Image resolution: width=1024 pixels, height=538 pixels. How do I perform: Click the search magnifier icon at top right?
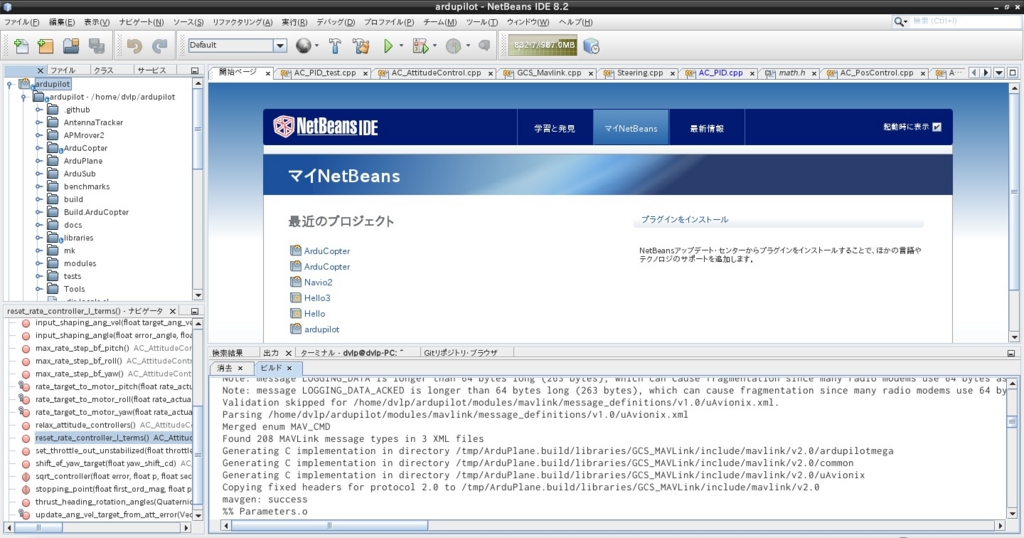[x=900, y=22]
